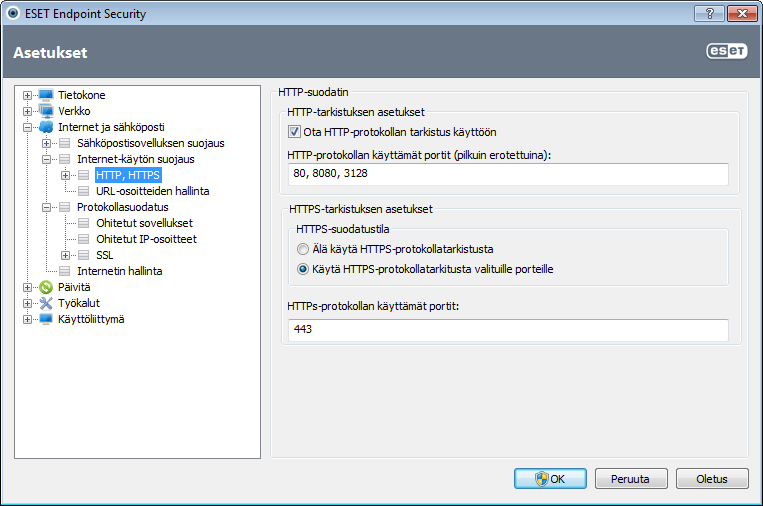This screenshot has height=506, width=763.
Task: Select SSL label in the tree
Action: [104, 255]
